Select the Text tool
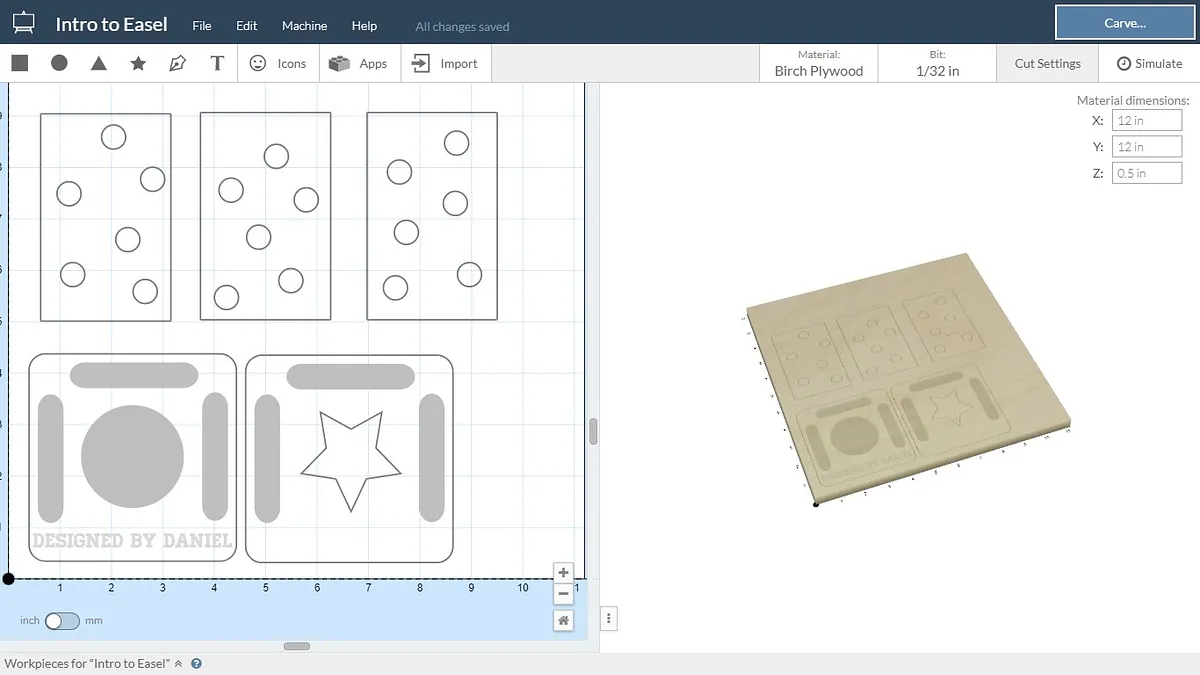 point(217,63)
